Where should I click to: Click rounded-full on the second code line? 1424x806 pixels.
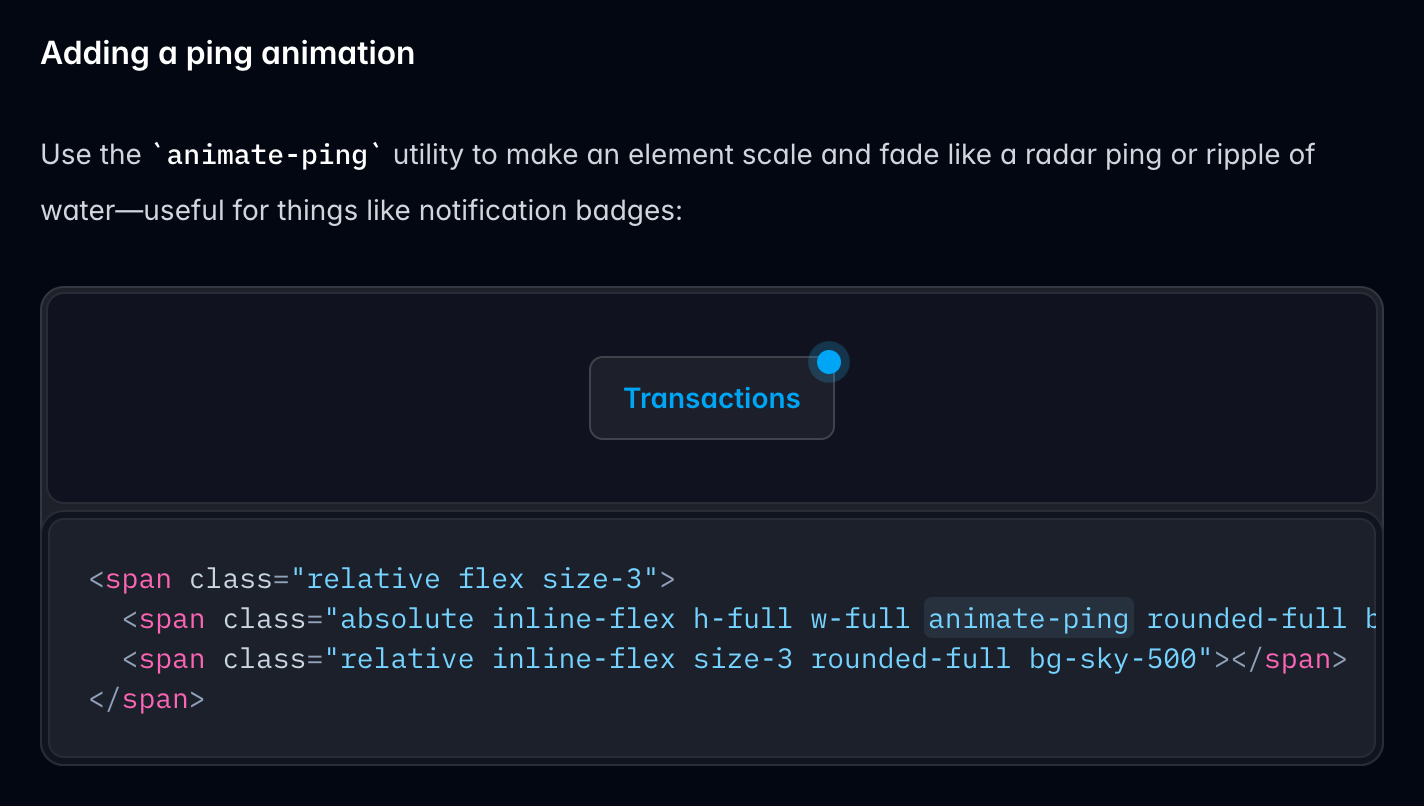(1246, 619)
